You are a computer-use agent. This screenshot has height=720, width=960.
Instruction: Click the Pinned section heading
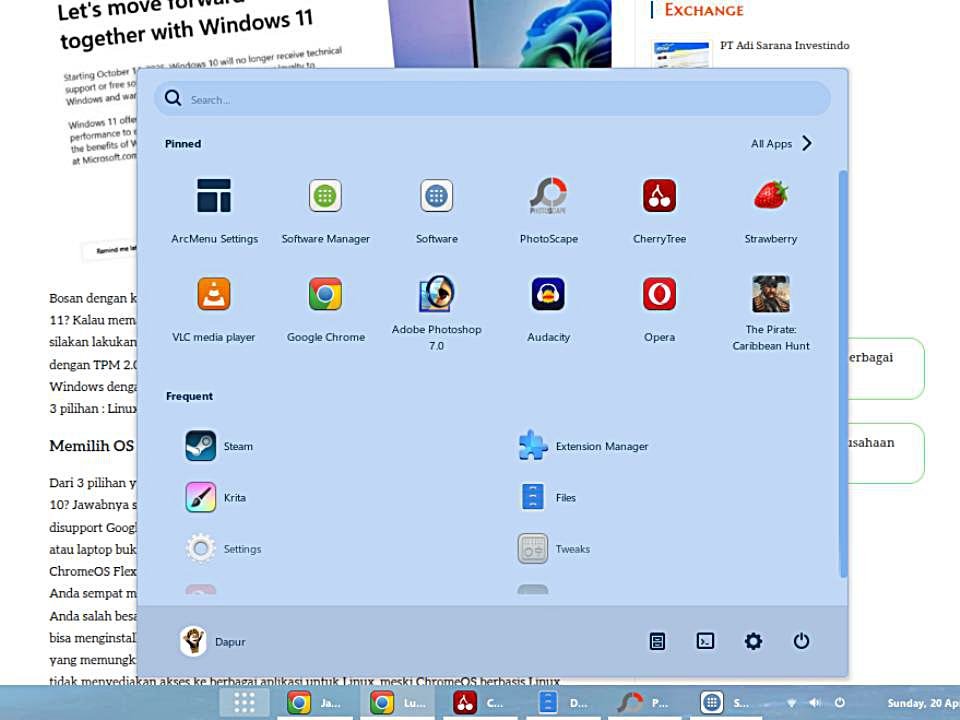[x=182, y=144]
